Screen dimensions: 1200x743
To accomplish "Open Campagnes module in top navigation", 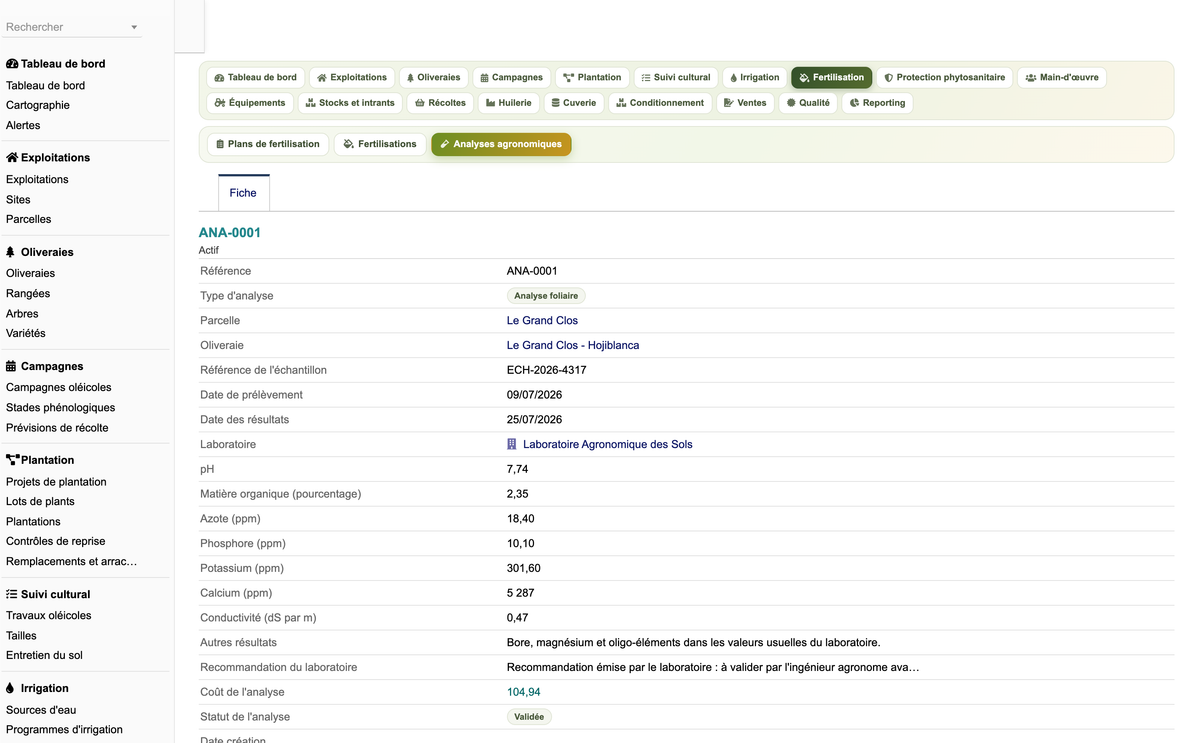I will click(511, 77).
